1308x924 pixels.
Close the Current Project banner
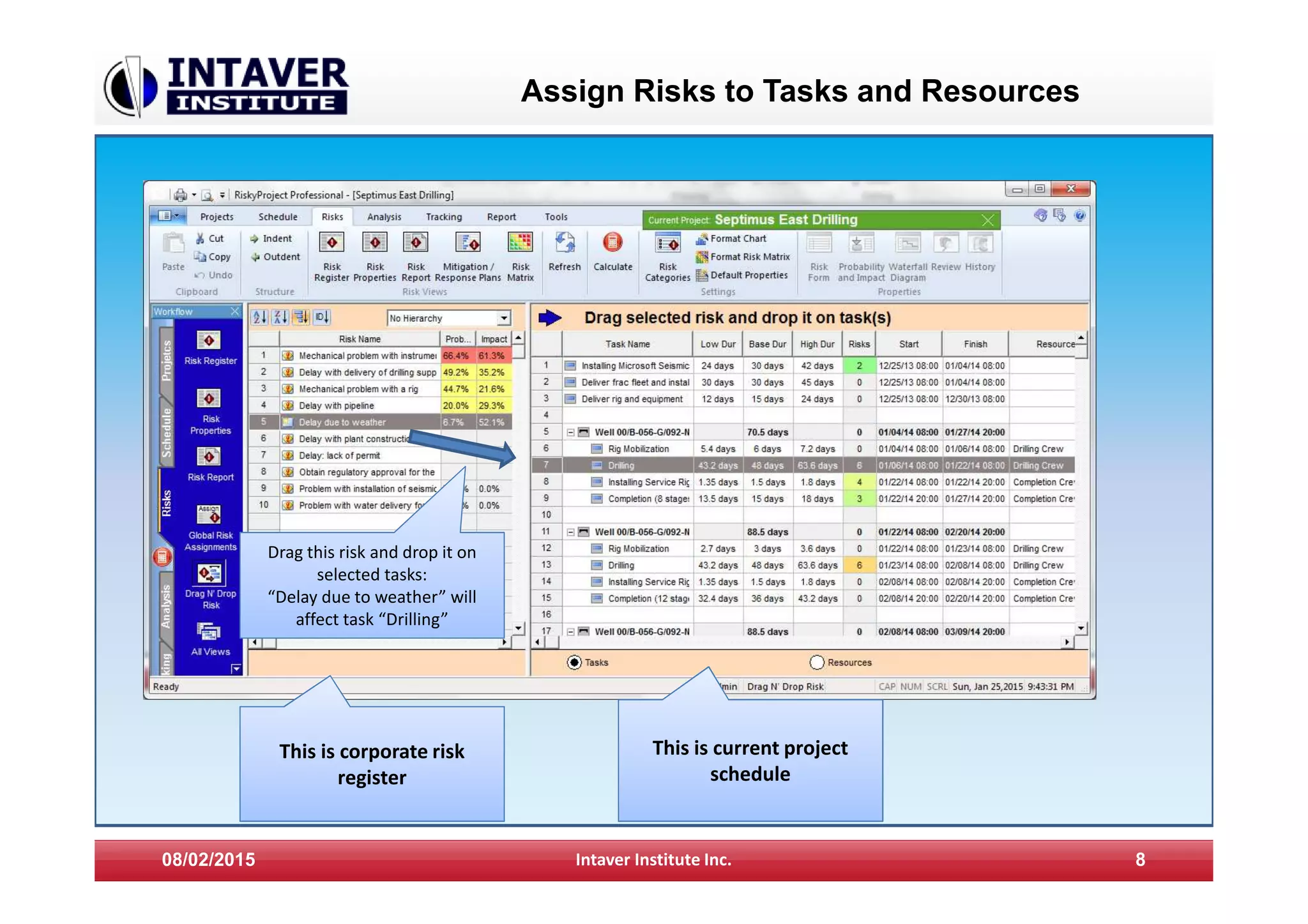coord(987,220)
